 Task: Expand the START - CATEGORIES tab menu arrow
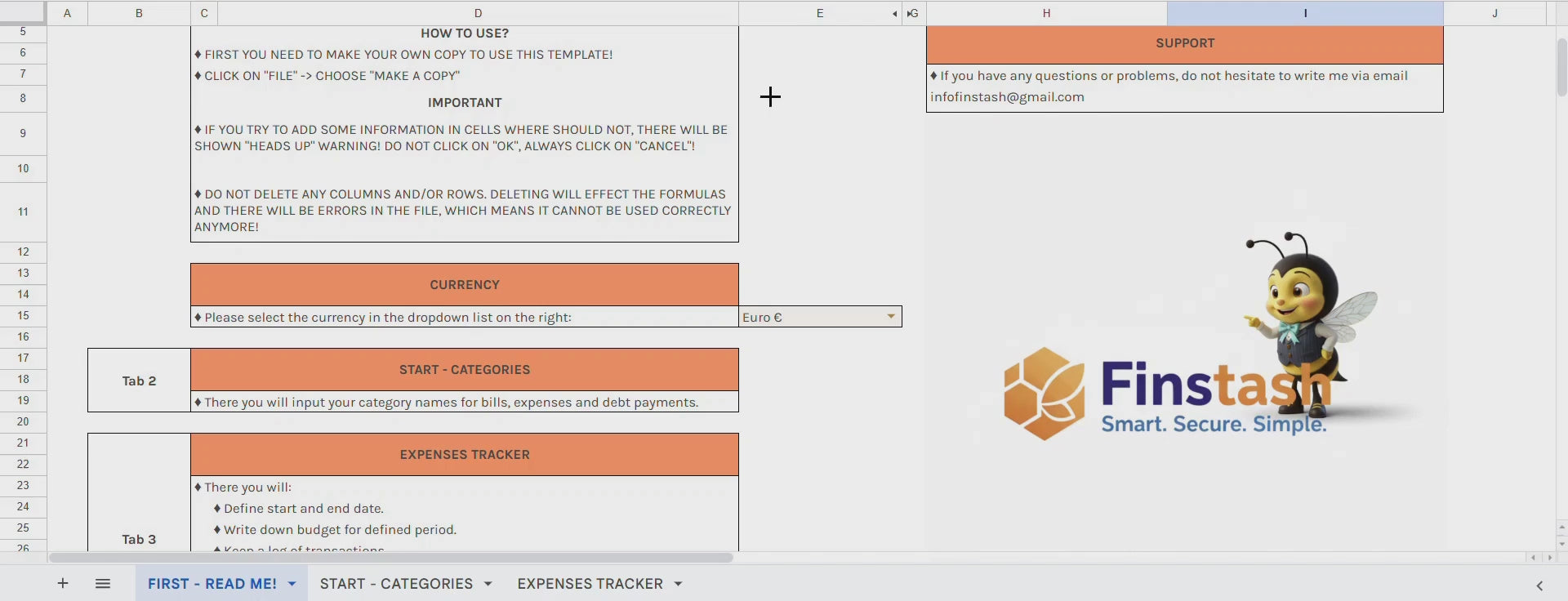click(488, 584)
